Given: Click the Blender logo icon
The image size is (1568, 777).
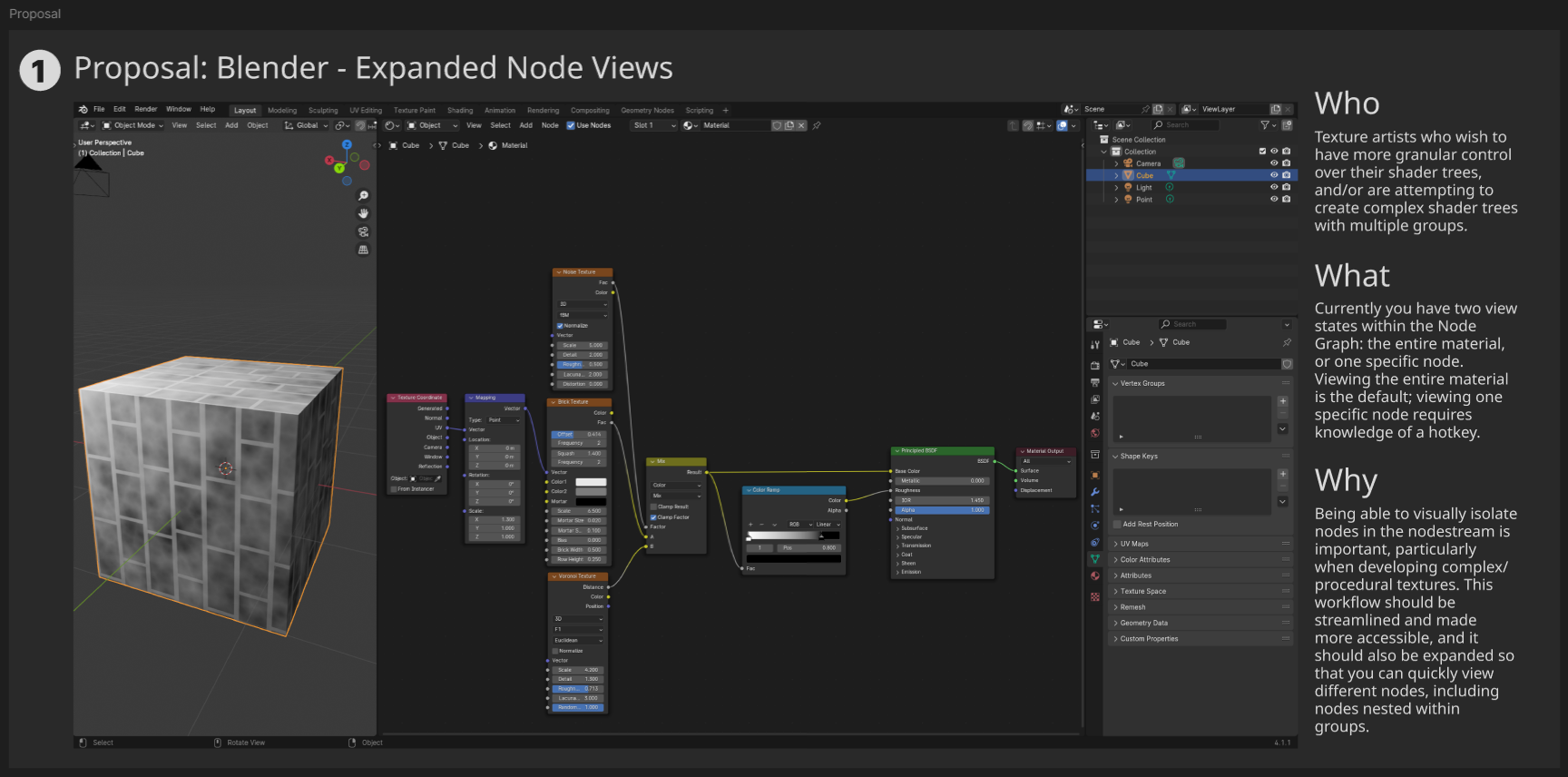Looking at the screenshot, I should coord(83,110).
